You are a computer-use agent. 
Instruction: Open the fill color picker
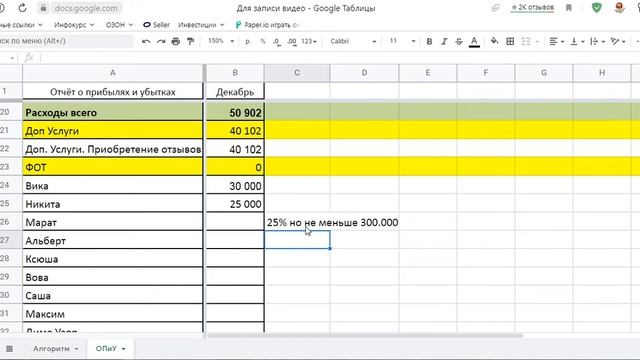[x=494, y=41]
